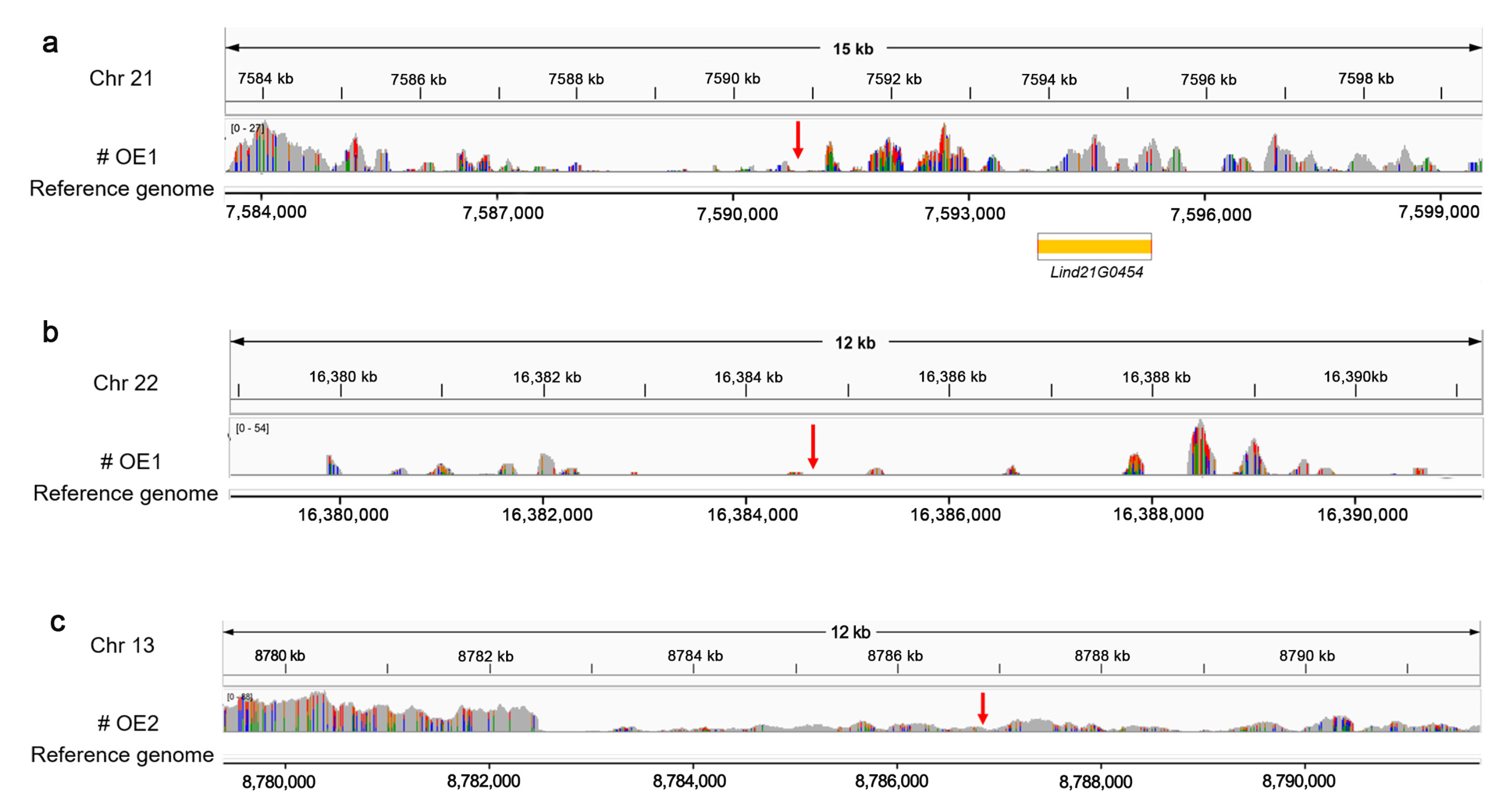Click the 8782 kb ruler label

click(486, 656)
